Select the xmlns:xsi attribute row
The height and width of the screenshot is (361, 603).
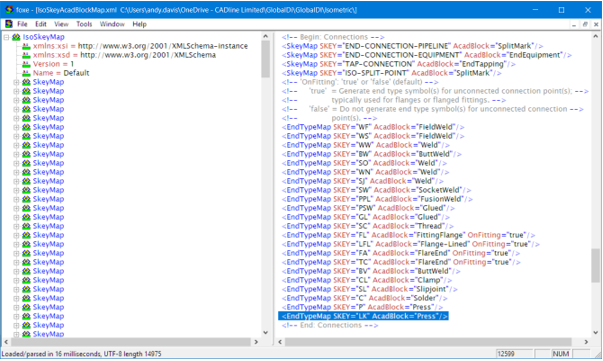pyautogui.click(x=140, y=46)
